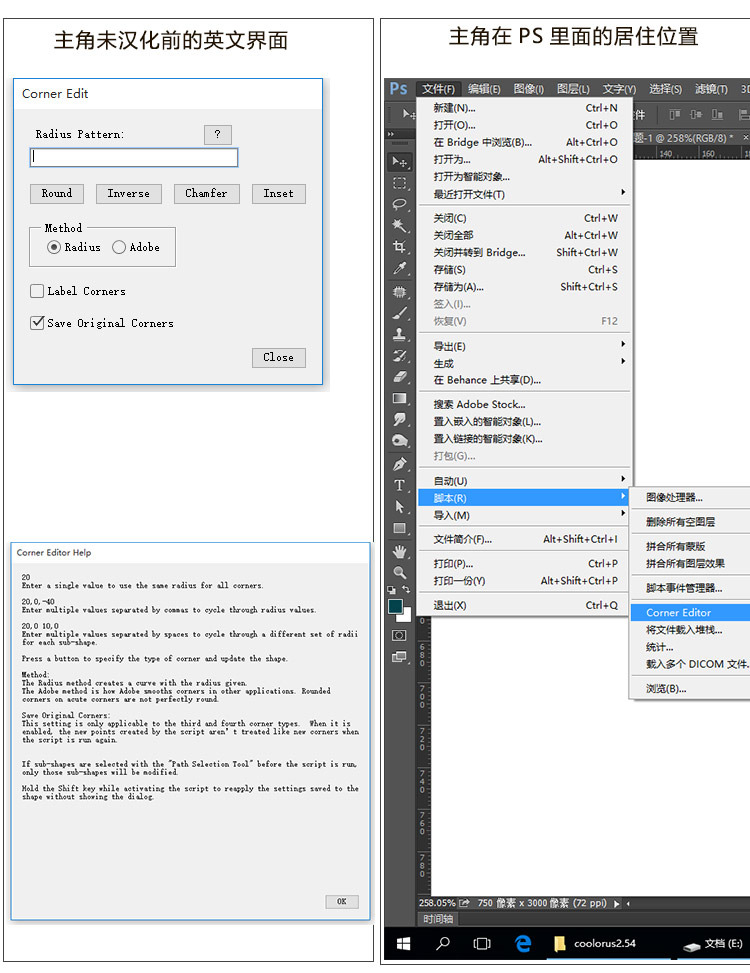The height and width of the screenshot is (973, 750).
Task: Open the 编辑(E) menu
Action: point(484,89)
